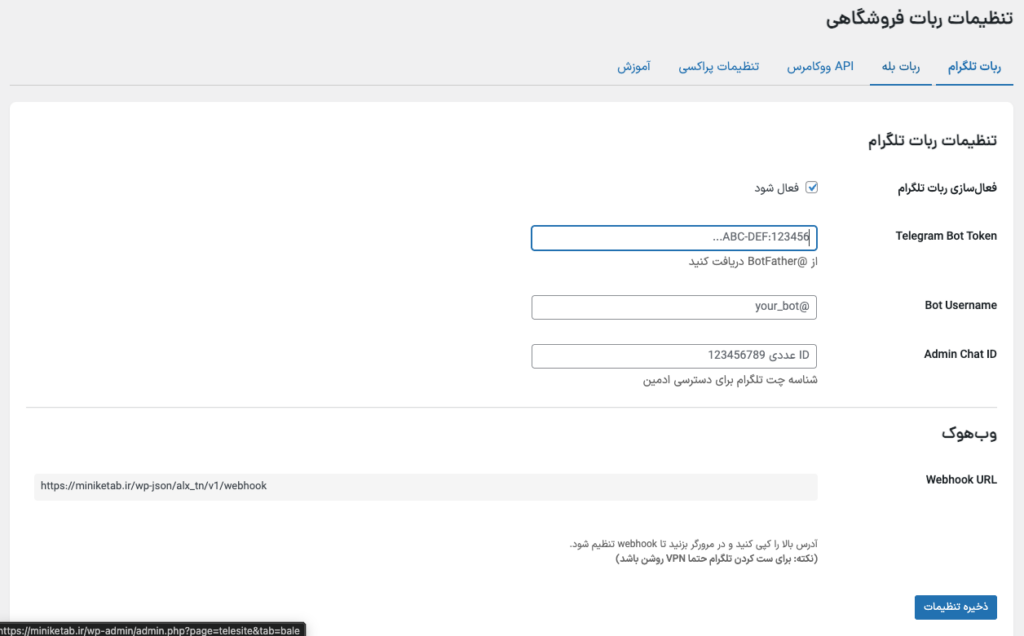Select the API ووکامرس tab
1024x636 pixels.
coord(815,66)
